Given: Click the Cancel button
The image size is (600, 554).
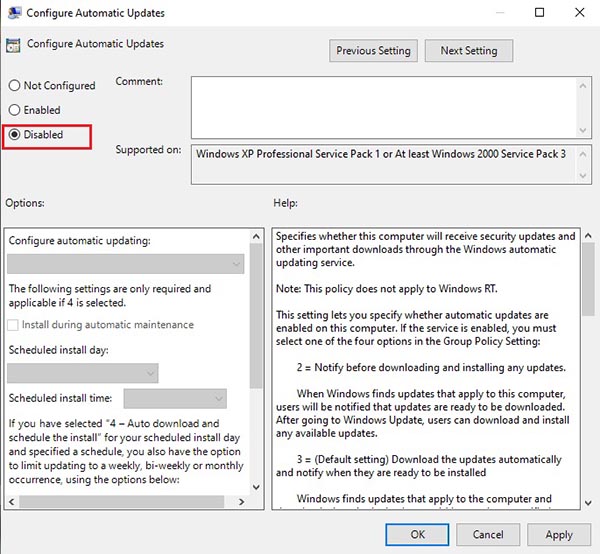Looking at the screenshot, I should 488,534.
